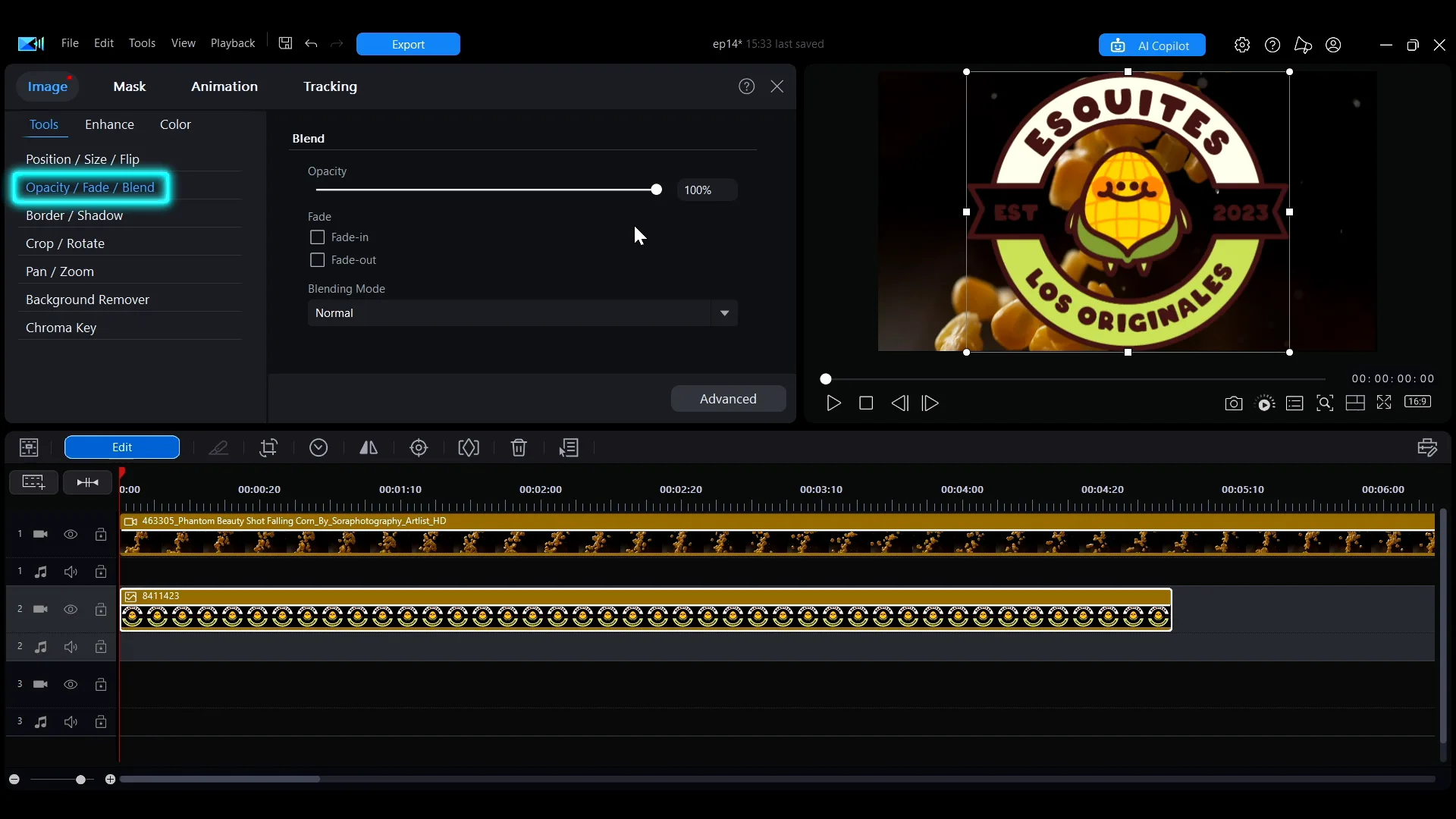1456x819 pixels.
Task: Click the Export button
Action: pyautogui.click(x=408, y=44)
